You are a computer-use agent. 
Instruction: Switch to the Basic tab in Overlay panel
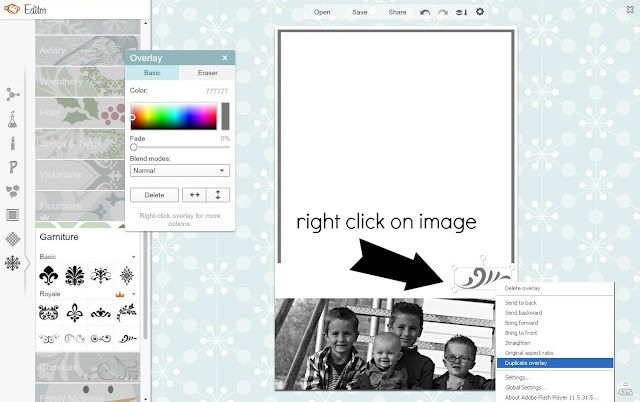[x=152, y=73]
